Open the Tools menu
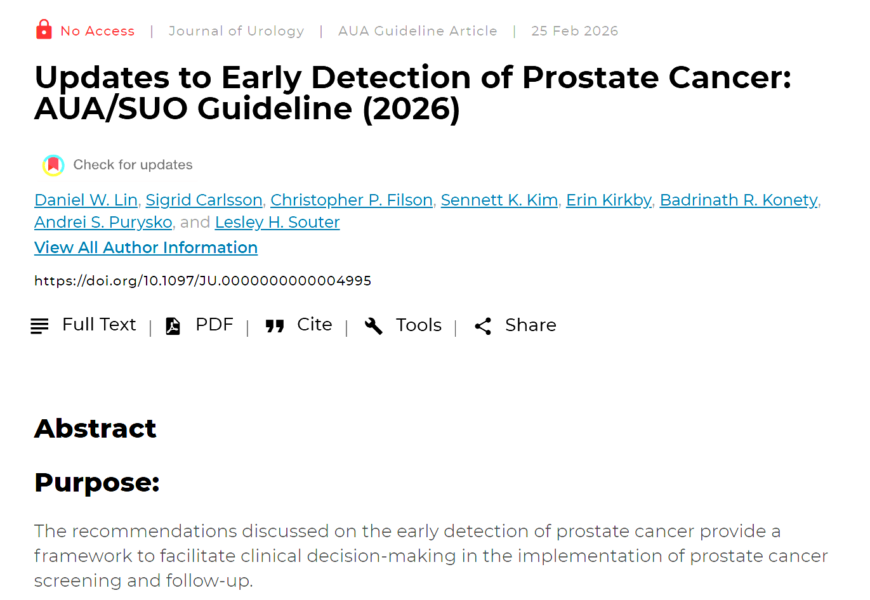Viewport: 870px width, 600px height. (418, 325)
